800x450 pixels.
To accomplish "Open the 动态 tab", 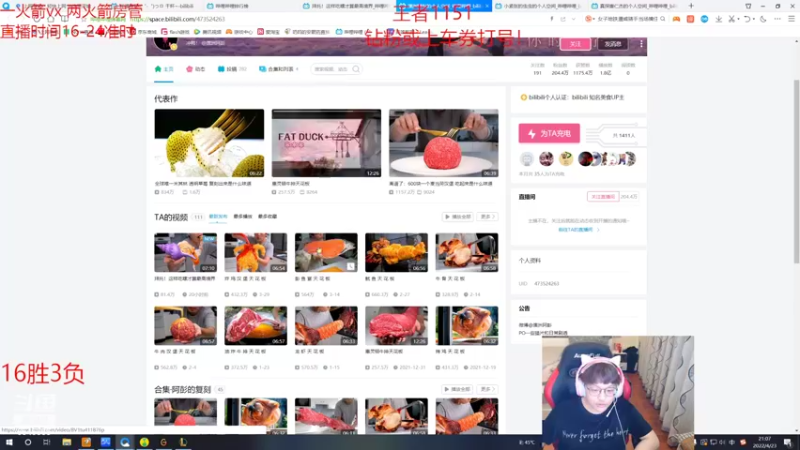I will click(195, 69).
